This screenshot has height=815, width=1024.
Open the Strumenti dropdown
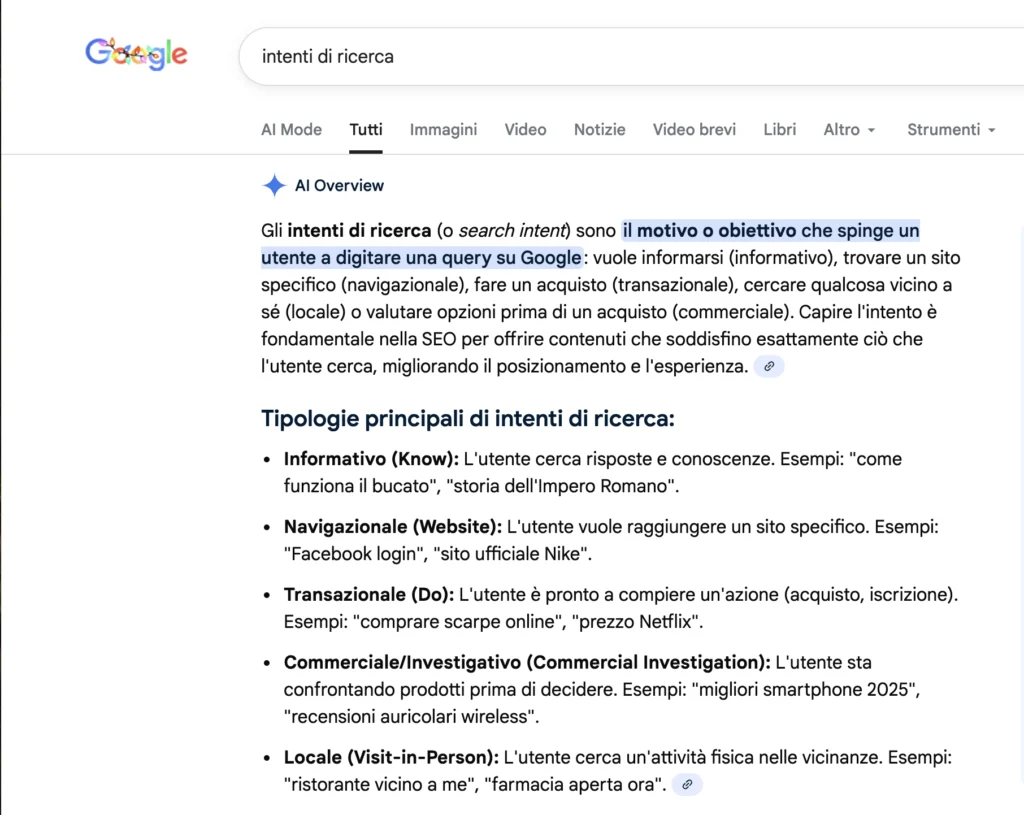click(x=951, y=129)
